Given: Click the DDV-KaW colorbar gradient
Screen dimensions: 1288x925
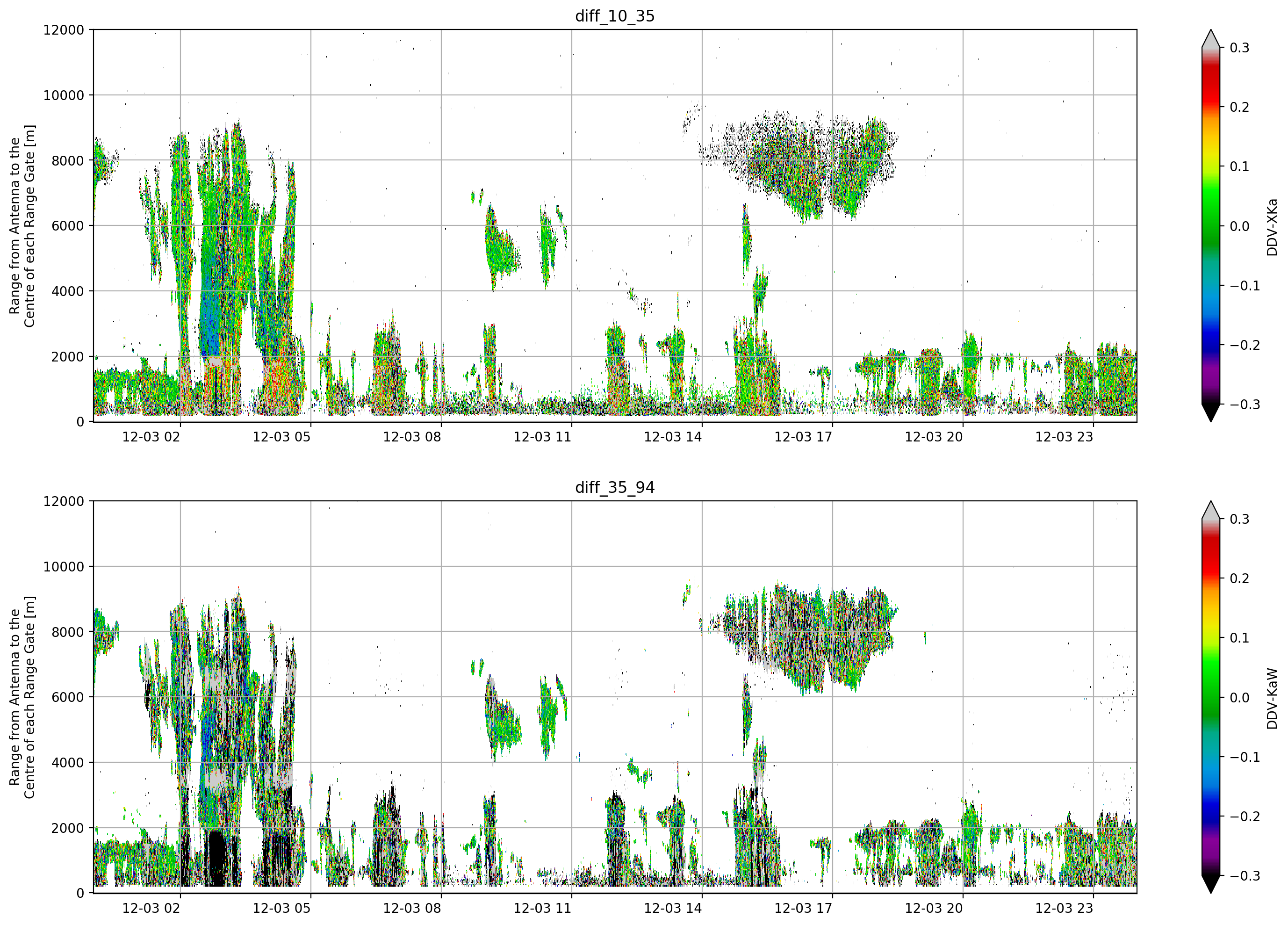Looking at the screenshot, I should pos(1211,698).
